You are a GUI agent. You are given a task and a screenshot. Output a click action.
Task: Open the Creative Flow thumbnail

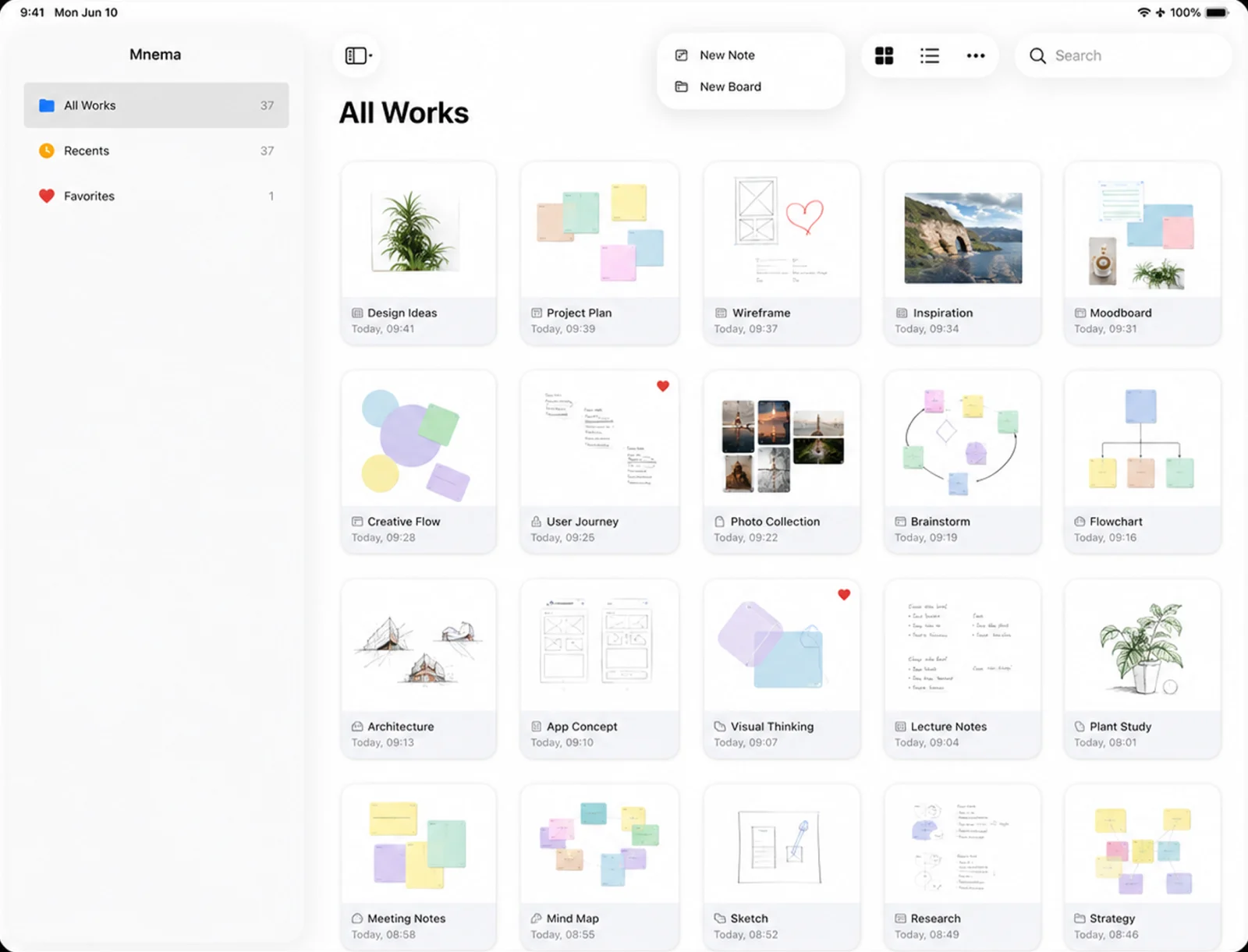pyautogui.click(x=418, y=439)
